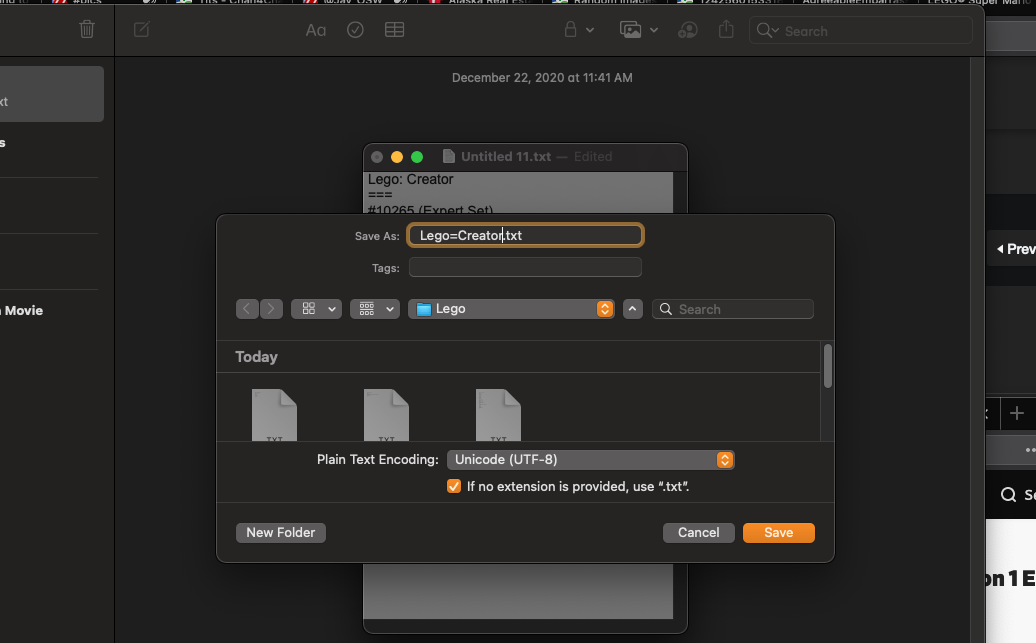
Task: Select the second TXT file thumbnail
Action: pyautogui.click(x=387, y=415)
